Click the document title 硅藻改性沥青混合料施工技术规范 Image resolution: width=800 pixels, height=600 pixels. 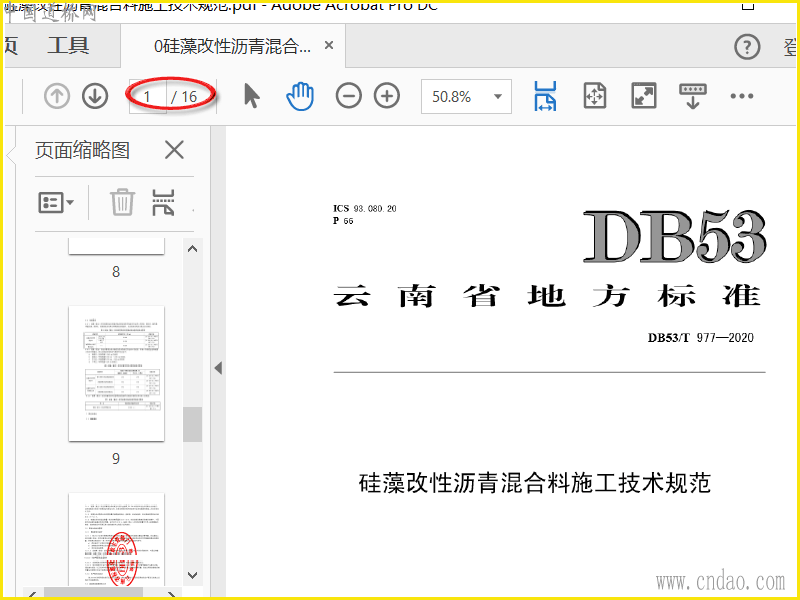click(534, 483)
